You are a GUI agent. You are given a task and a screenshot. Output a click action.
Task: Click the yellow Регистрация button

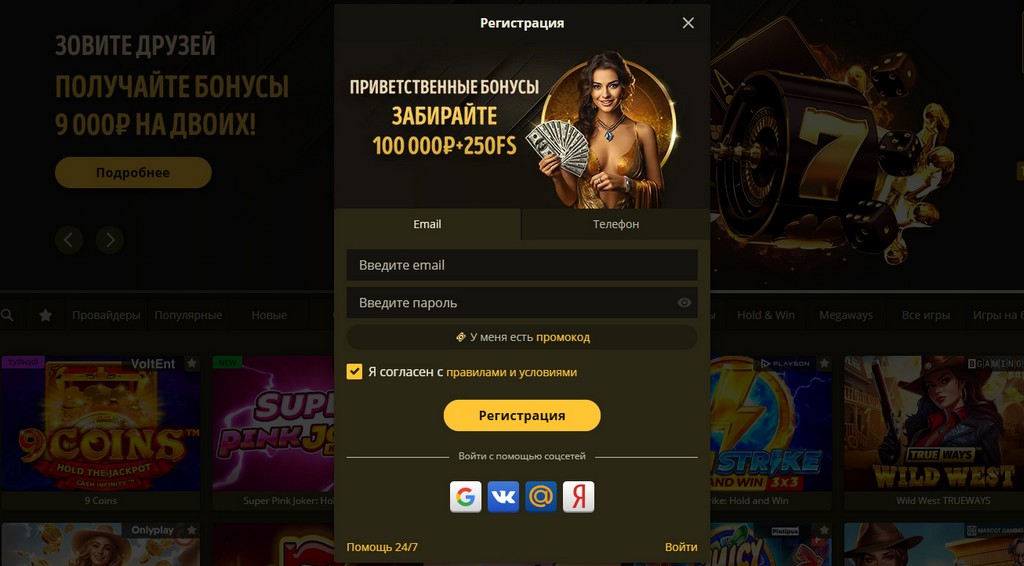522,416
